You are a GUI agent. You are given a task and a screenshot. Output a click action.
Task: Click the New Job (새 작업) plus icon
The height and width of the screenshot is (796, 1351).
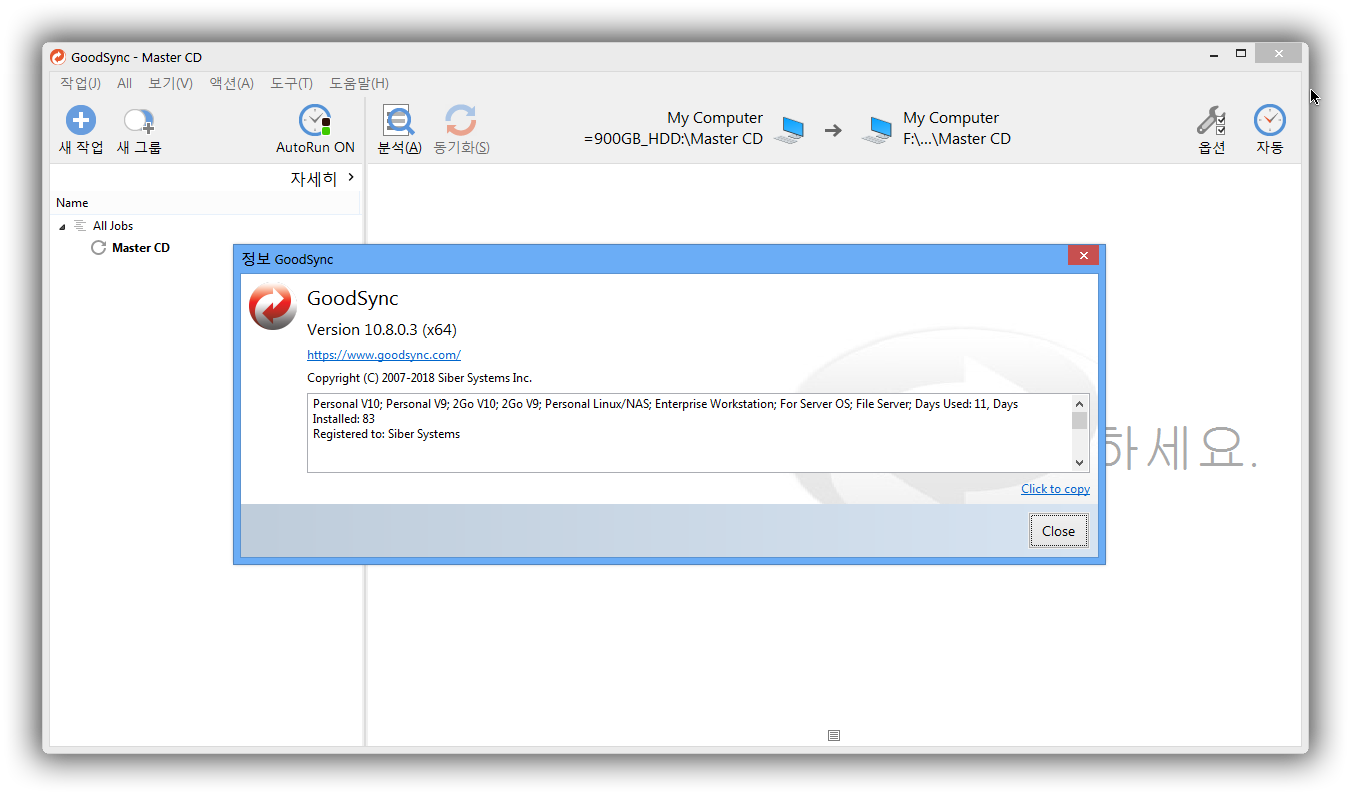[x=81, y=121]
